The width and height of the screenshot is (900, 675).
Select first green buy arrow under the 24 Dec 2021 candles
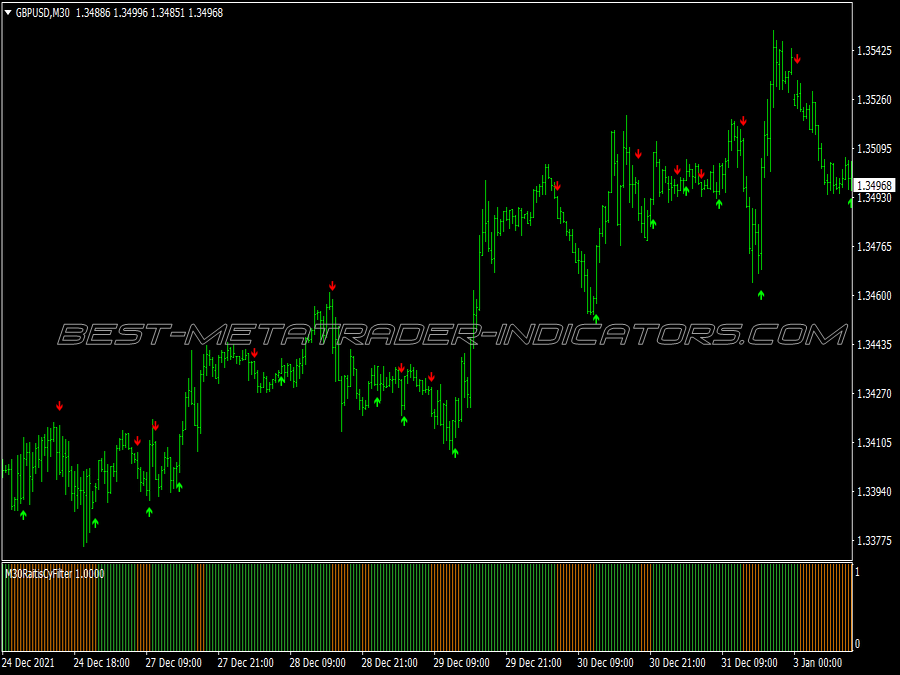coord(24,515)
